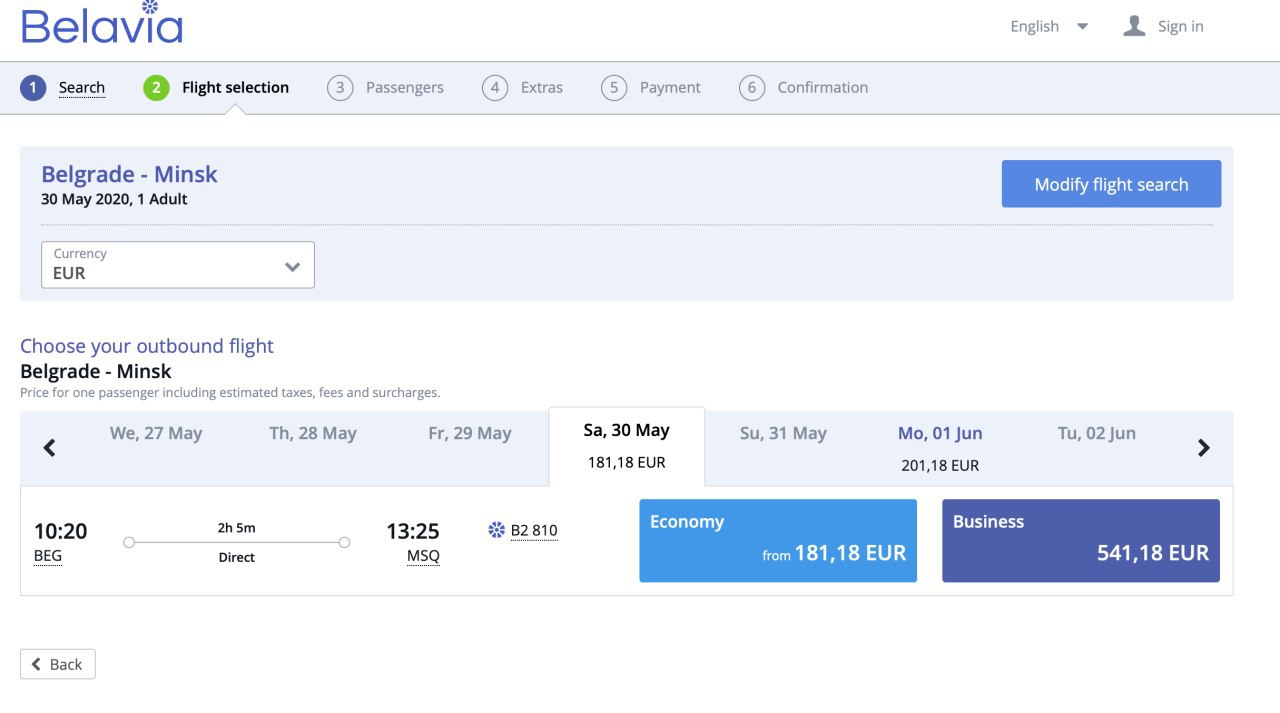The height and width of the screenshot is (713, 1280).
Task: Go to the Search step
Action: (x=82, y=88)
